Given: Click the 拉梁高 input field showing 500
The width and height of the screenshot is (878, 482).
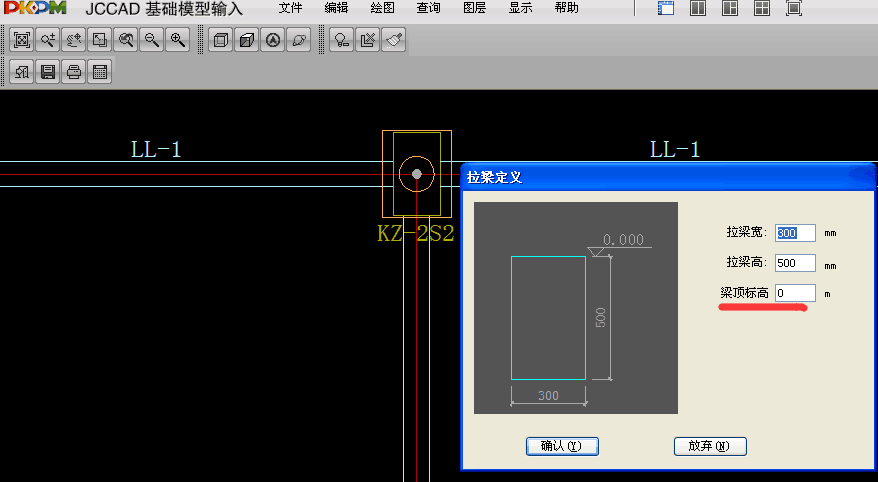Looking at the screenshot, I should 795,263.
